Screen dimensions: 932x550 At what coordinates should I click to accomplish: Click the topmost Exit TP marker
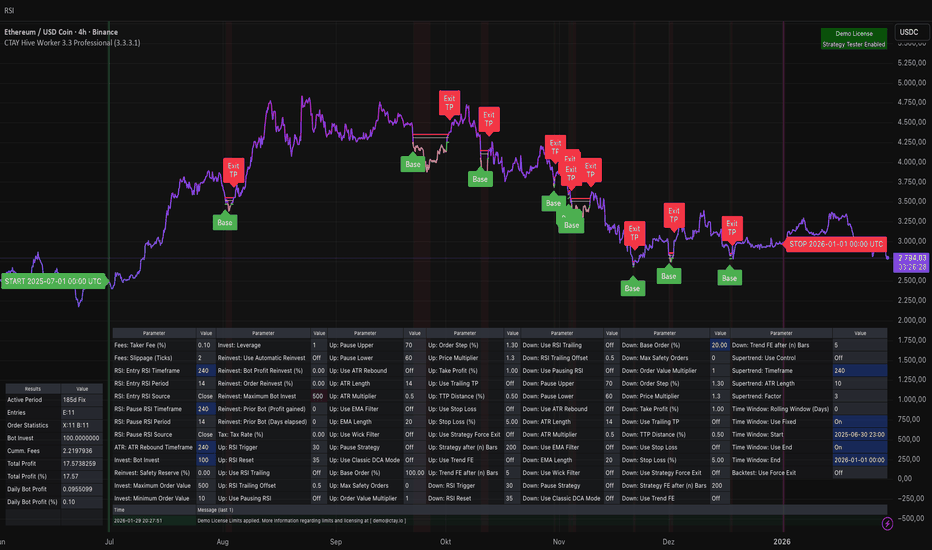point(450,103)
